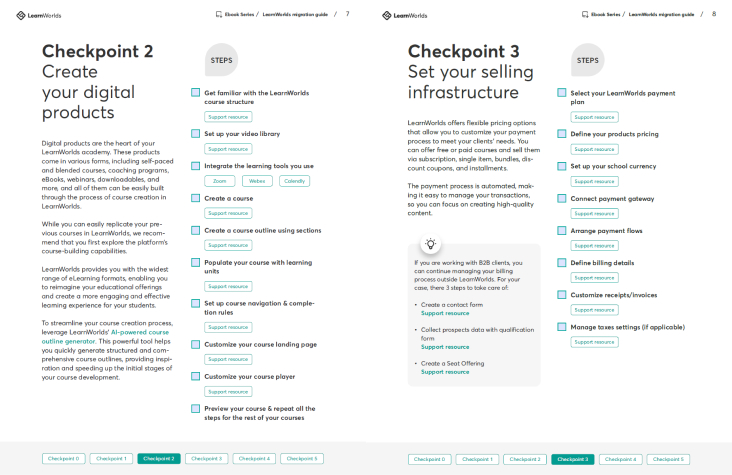This screenshot has height=475, width=732.
Task: Check the 'Connect payment gateway' box
Action: point(562,198)
